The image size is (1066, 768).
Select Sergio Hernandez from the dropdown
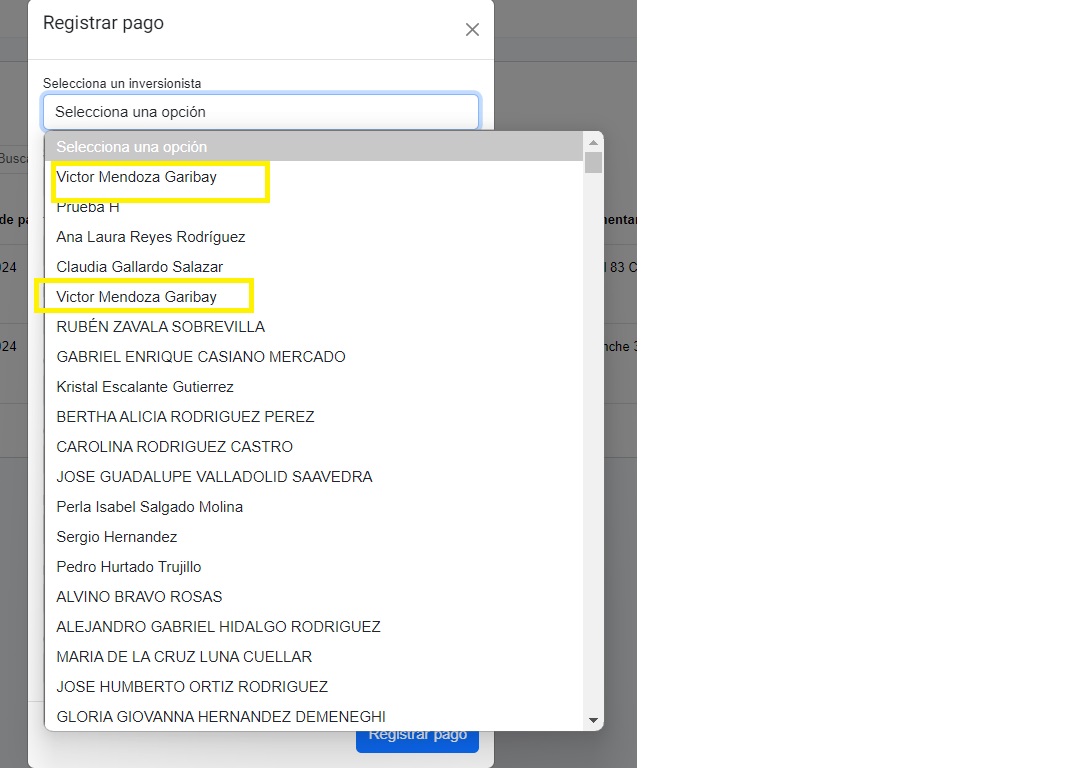(117, 537)
